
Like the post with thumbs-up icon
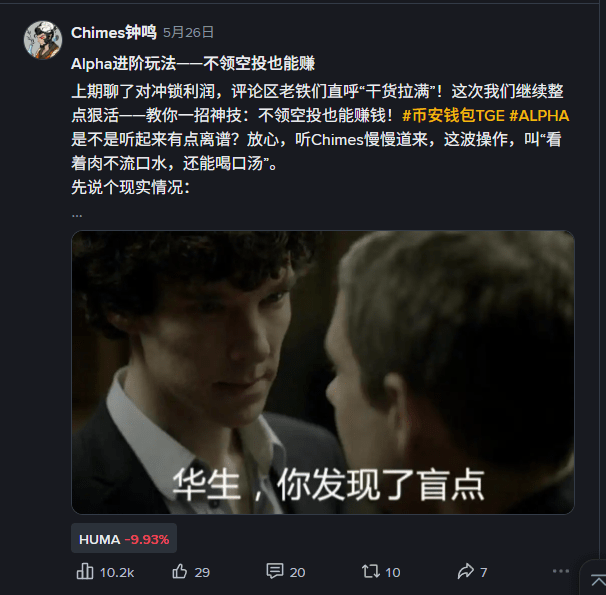pos(180,571)
